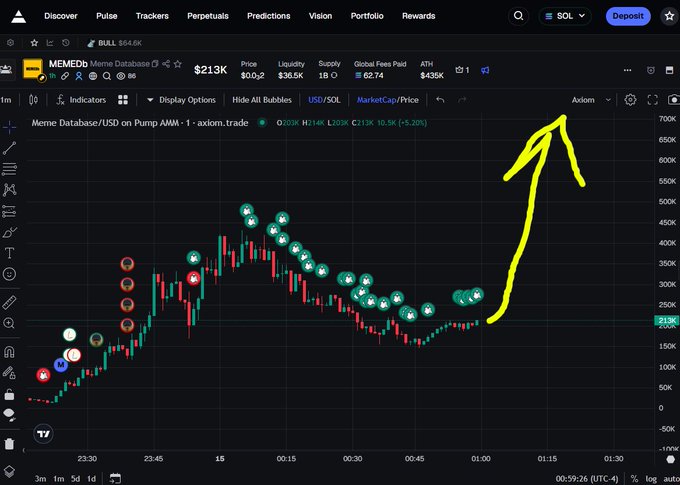Screen dimensions: 680x485
Task: Click Hide All Bubbles
Action: point(262,100)
